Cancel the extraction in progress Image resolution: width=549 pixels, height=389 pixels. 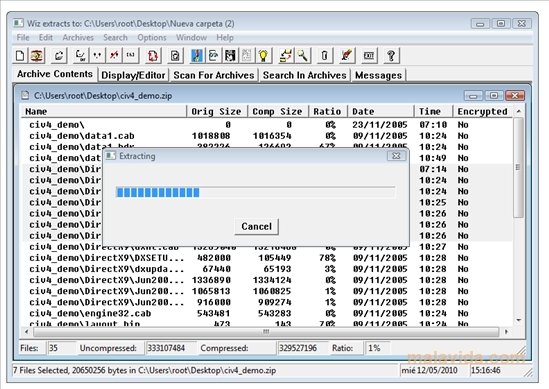(256, 227)
